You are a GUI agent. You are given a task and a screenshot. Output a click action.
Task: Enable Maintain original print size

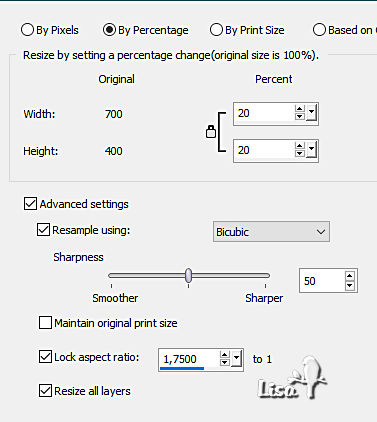[x=45, y=323]
